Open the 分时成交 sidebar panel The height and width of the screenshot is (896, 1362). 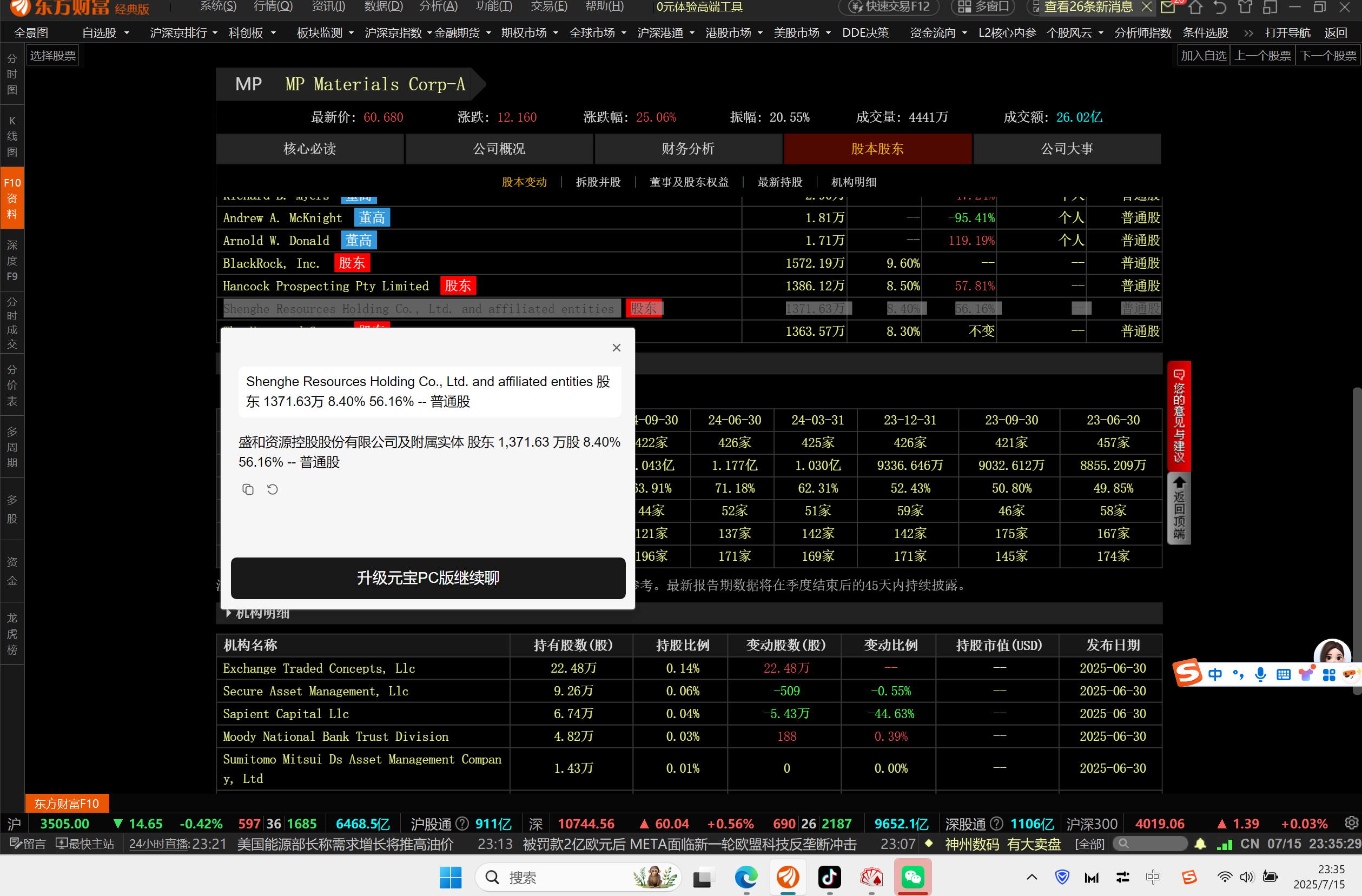click(12, 323)
